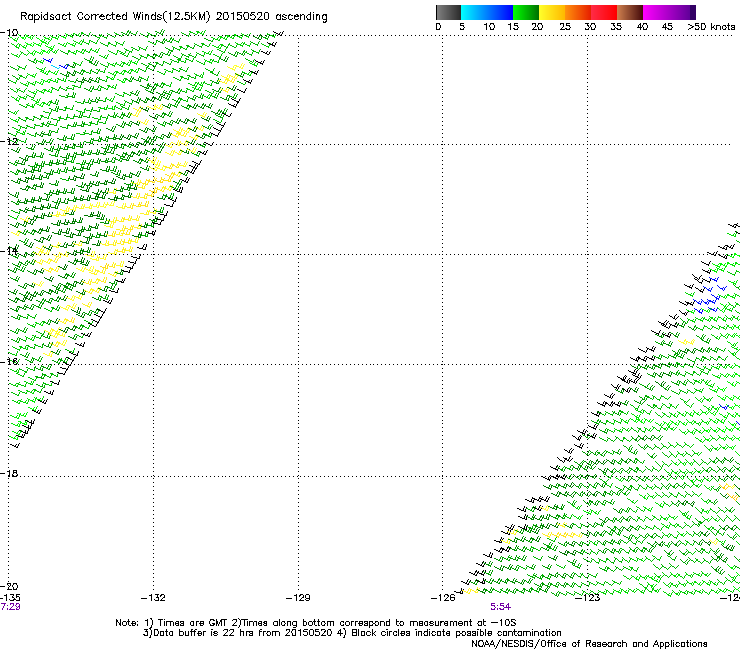
Task: Click the longitude label '-123' on bottom axis
Action: click(588, 598)
